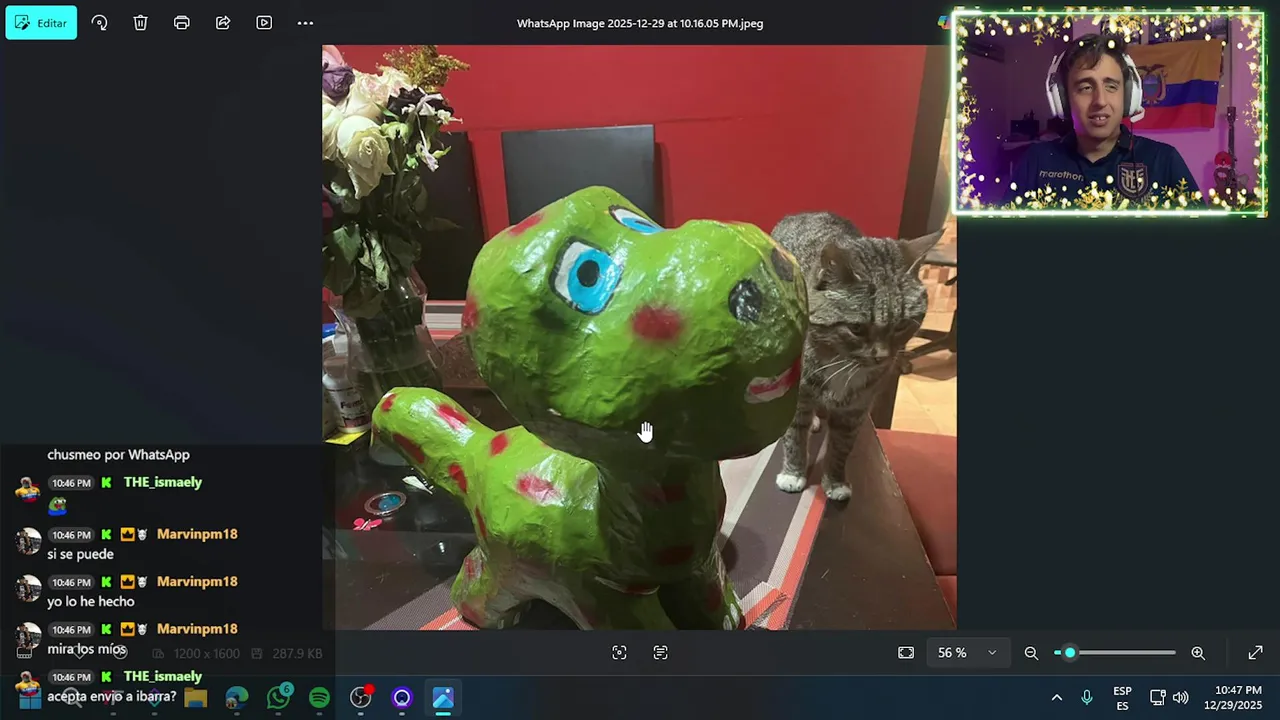This screenshot has height=720, width=1280.
Task: Click Marvinpm18 above 'si se puede'
Action: [x=197, y=534]
